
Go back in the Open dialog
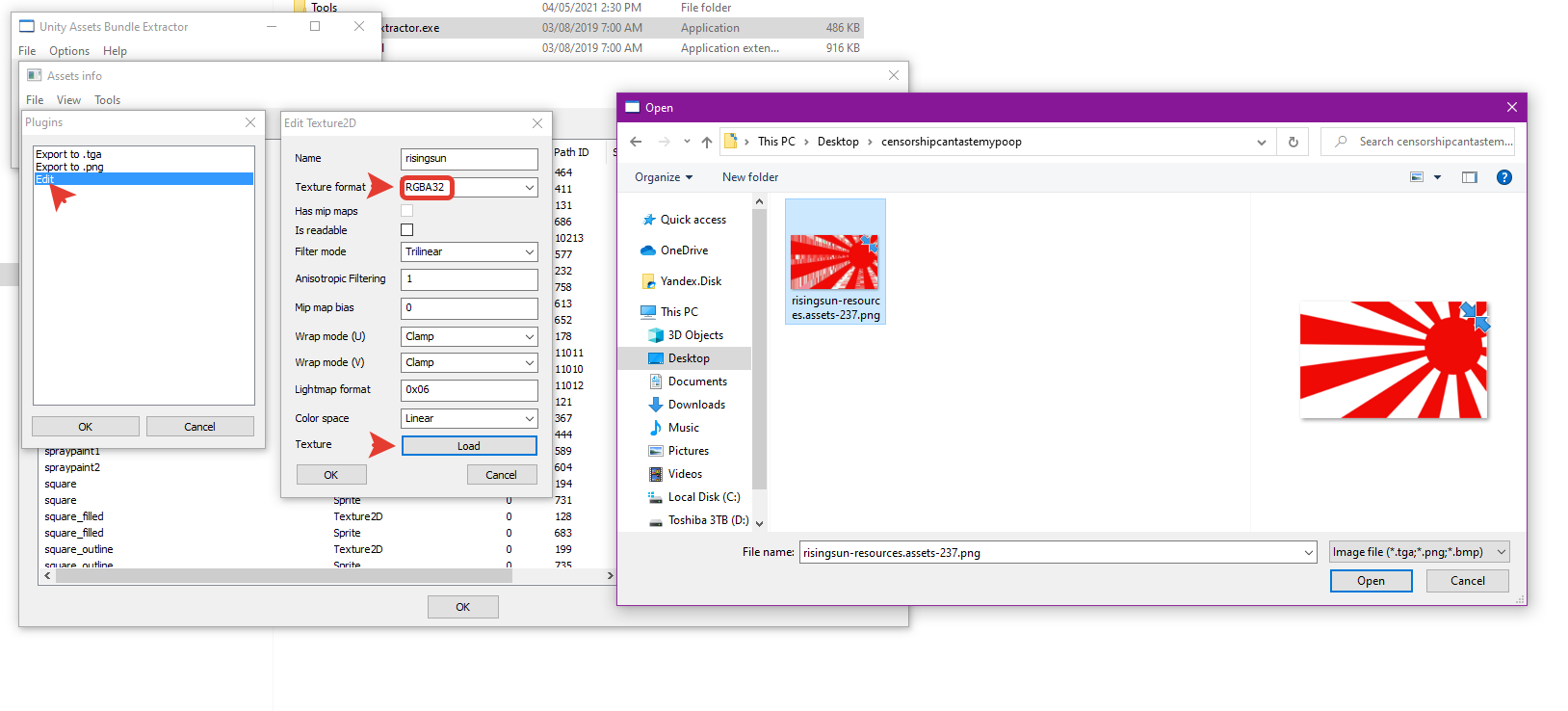tap(636, 142)
